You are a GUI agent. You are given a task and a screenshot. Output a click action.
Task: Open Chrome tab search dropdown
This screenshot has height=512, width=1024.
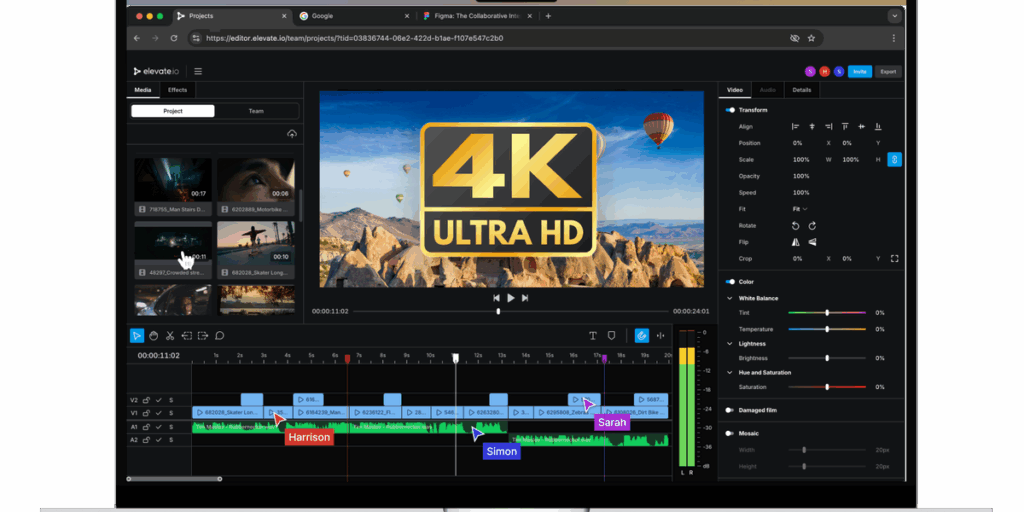coord(894,16)
